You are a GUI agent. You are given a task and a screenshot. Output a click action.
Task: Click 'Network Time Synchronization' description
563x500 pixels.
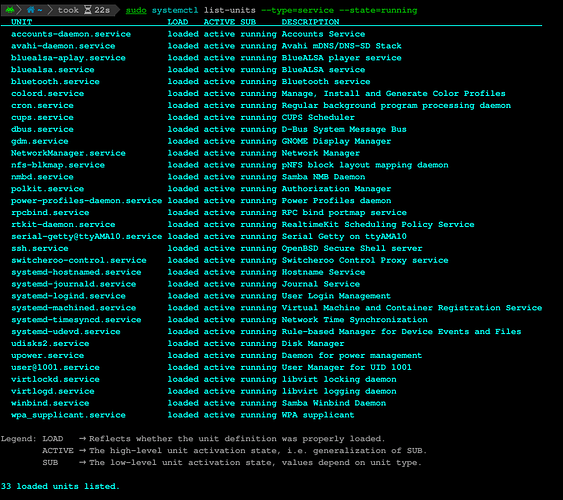point(354,319)
